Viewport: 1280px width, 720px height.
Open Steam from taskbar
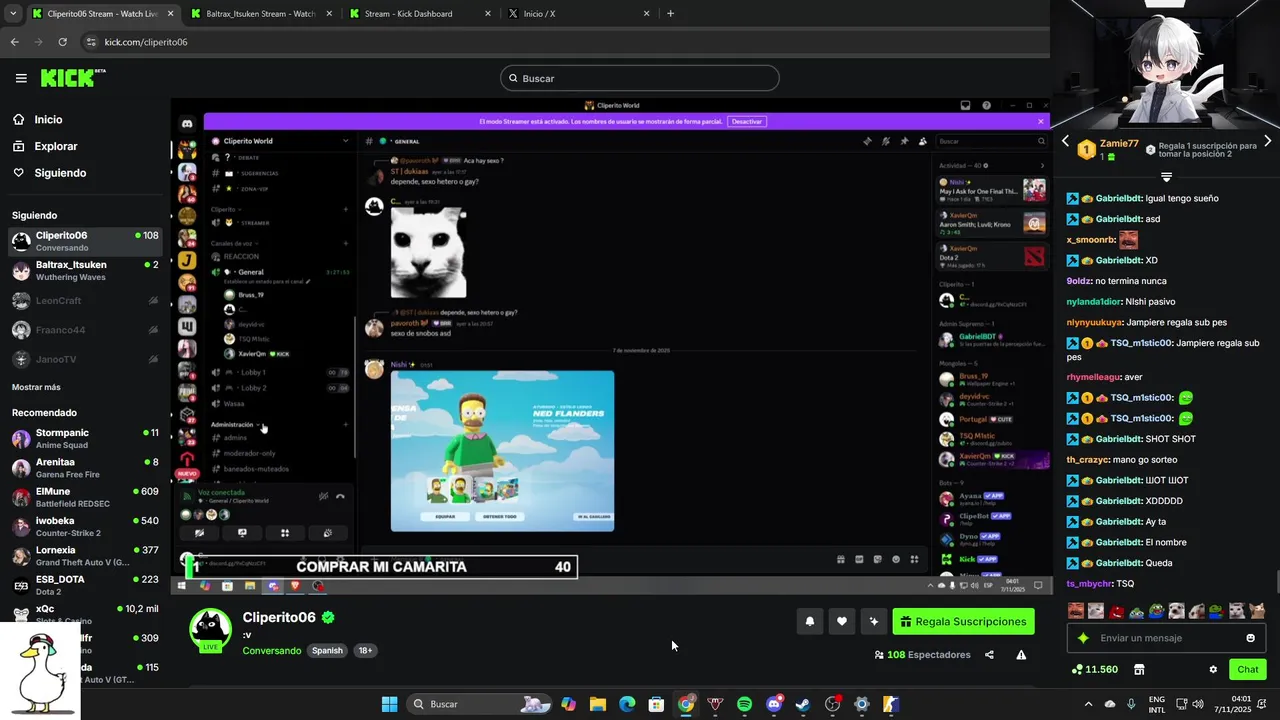pyautogui.click(x=803, y=704)
